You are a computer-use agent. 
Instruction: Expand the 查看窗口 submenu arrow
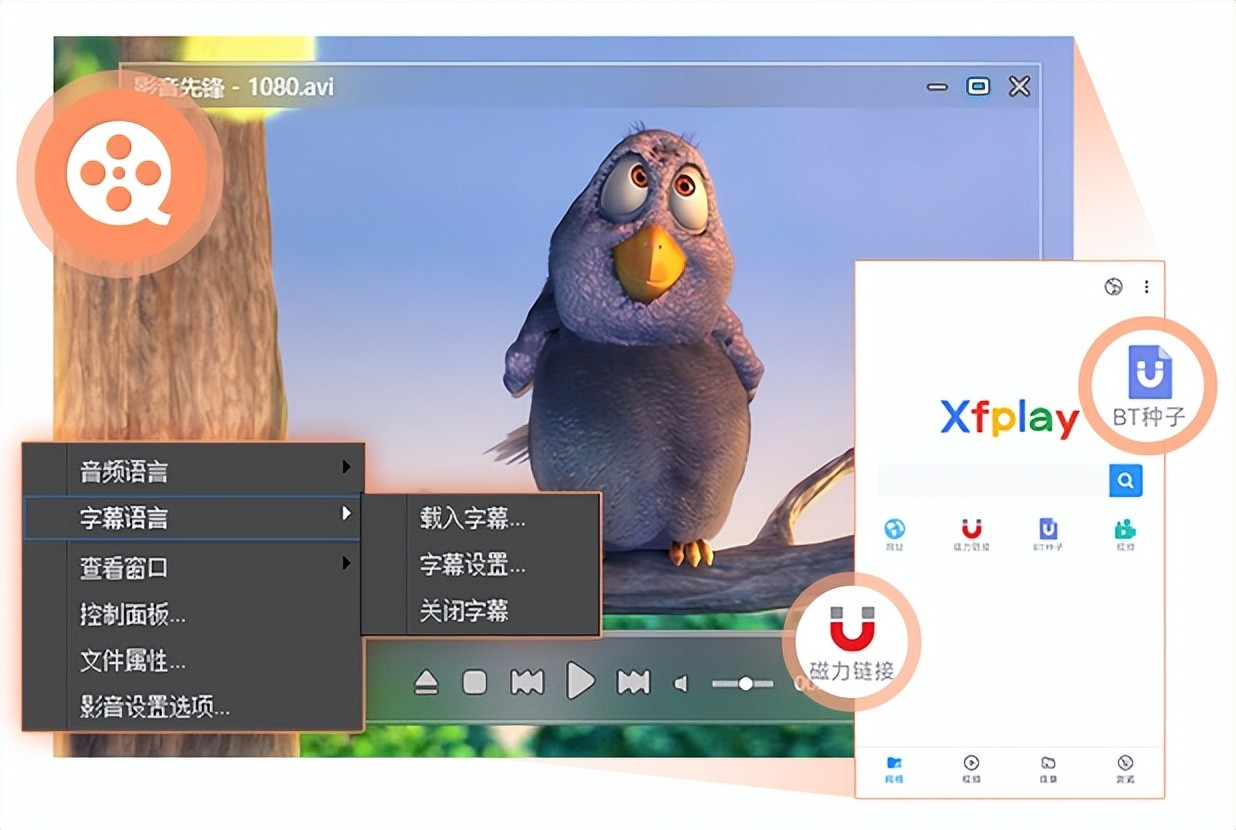tap(346, 564)
